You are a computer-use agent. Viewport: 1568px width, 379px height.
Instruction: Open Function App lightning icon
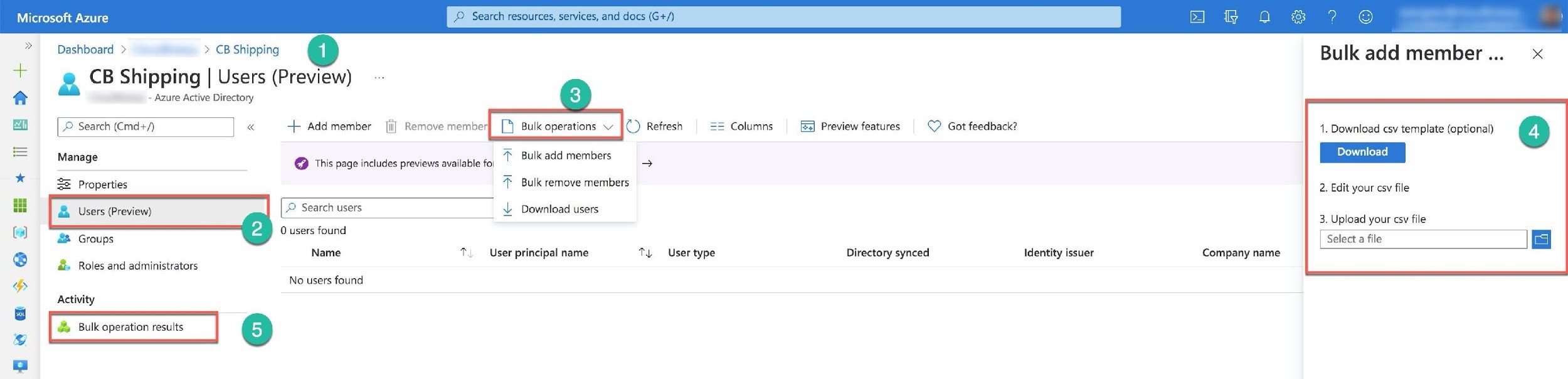coord(20,286)
